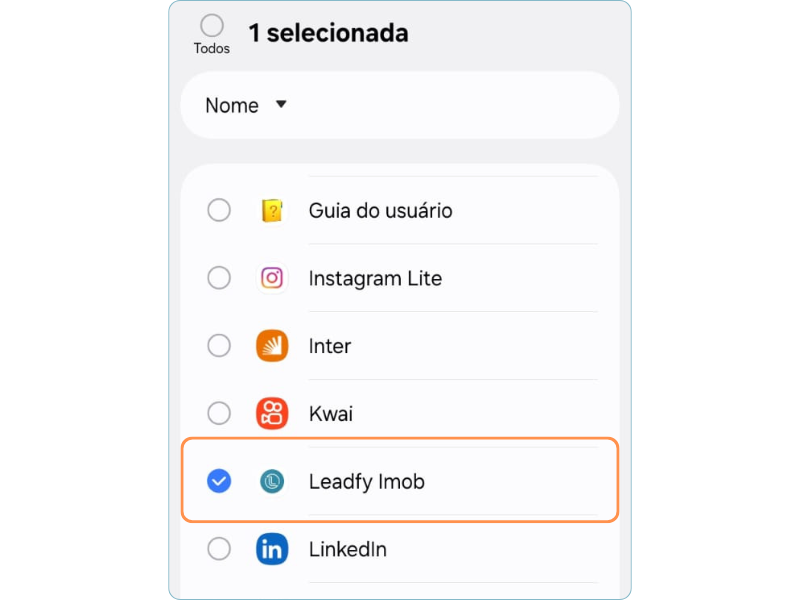The height and width of the screenshot is (600, 800).
Task: Click the dropdown arrow beside Nome
Action: coord(281,104)
